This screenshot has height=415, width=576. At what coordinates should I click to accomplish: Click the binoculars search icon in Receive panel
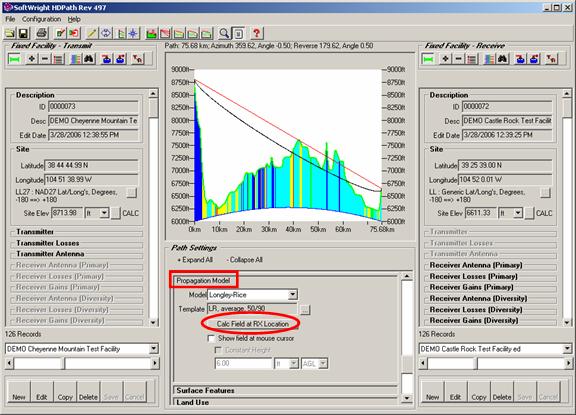click(x=503, y=59)
